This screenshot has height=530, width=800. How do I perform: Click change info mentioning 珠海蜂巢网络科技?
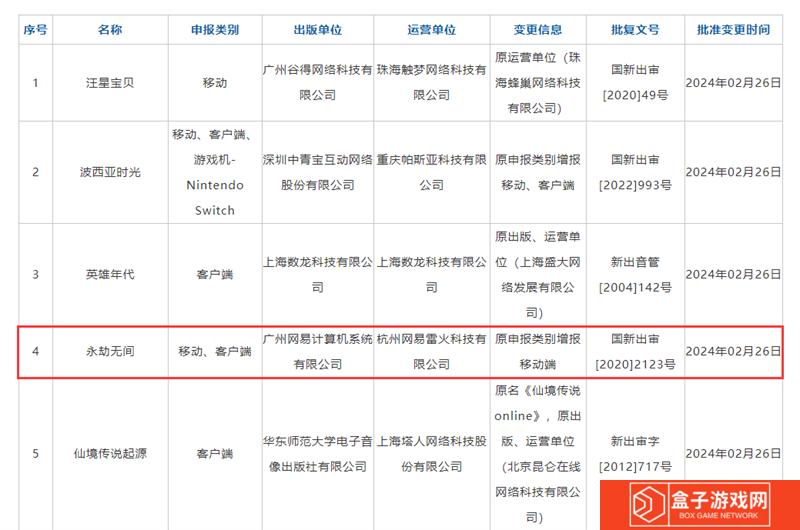(x=538, y=83)
